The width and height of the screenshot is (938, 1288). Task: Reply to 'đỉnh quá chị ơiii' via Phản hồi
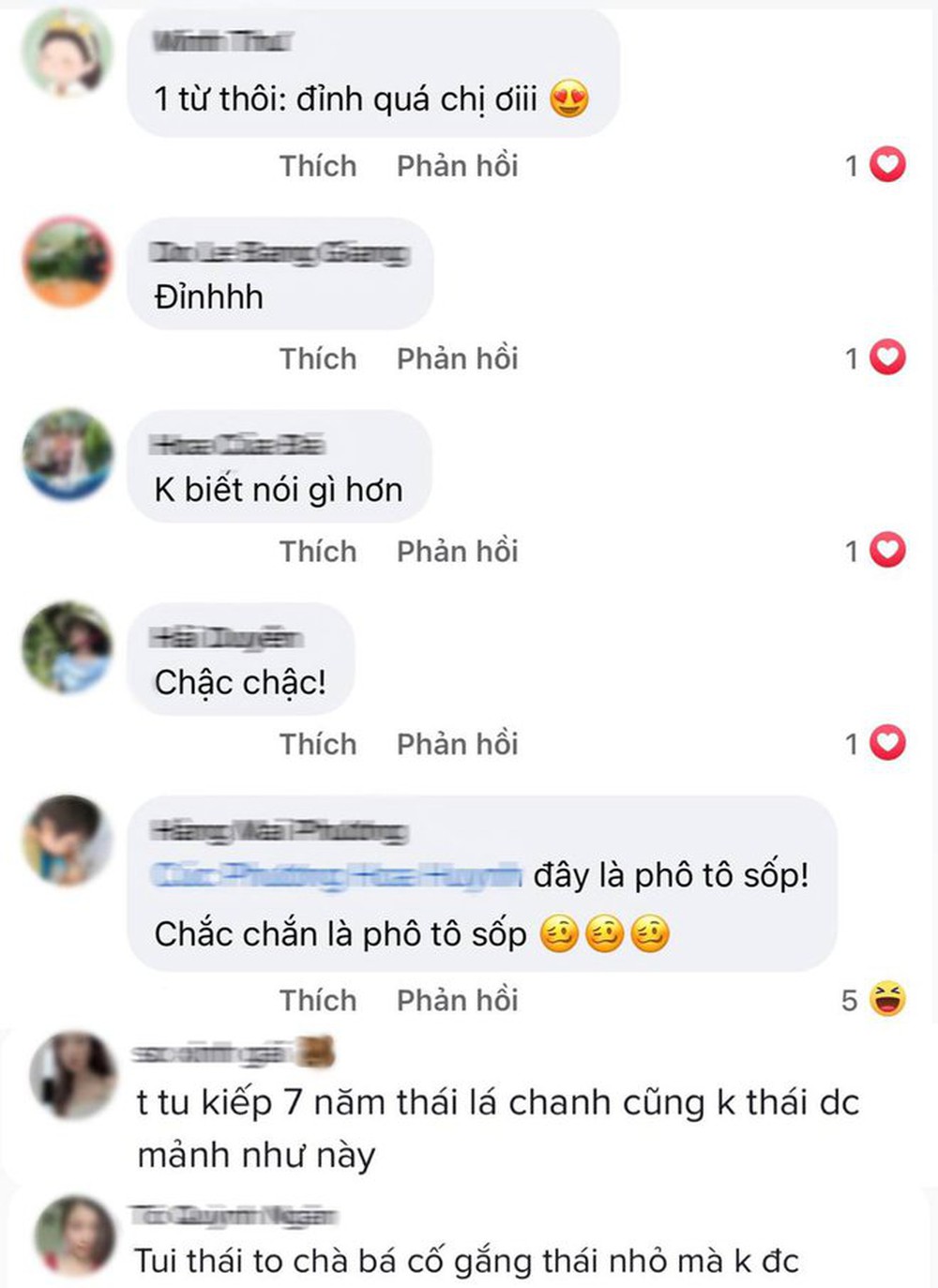457,166
